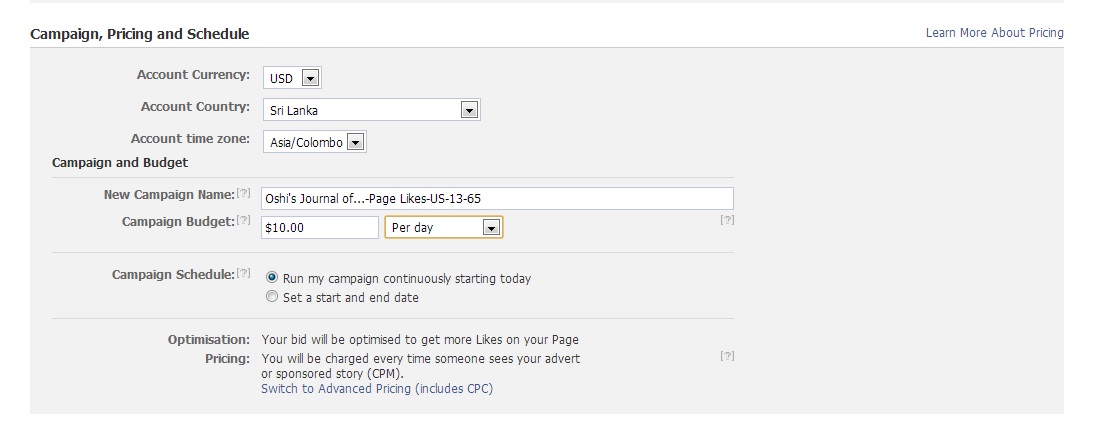This screenshot has width=1102, height=424.
Task: Click help icon right of budget row
Action: [x=727, y=220]
